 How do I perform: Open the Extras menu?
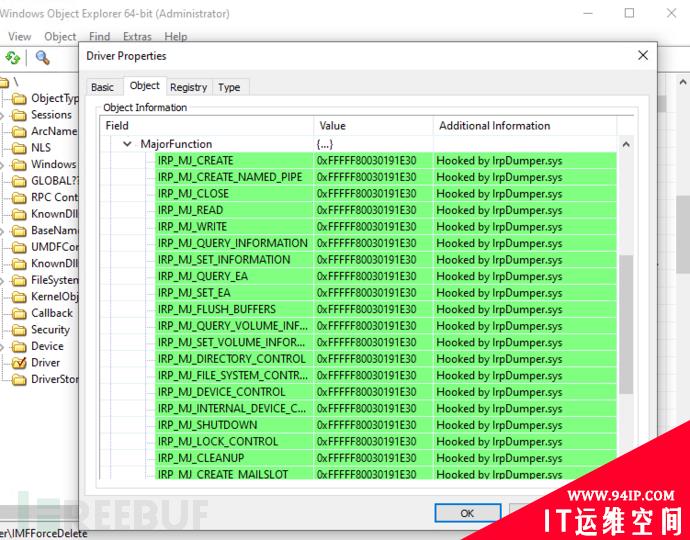(137, 37)
